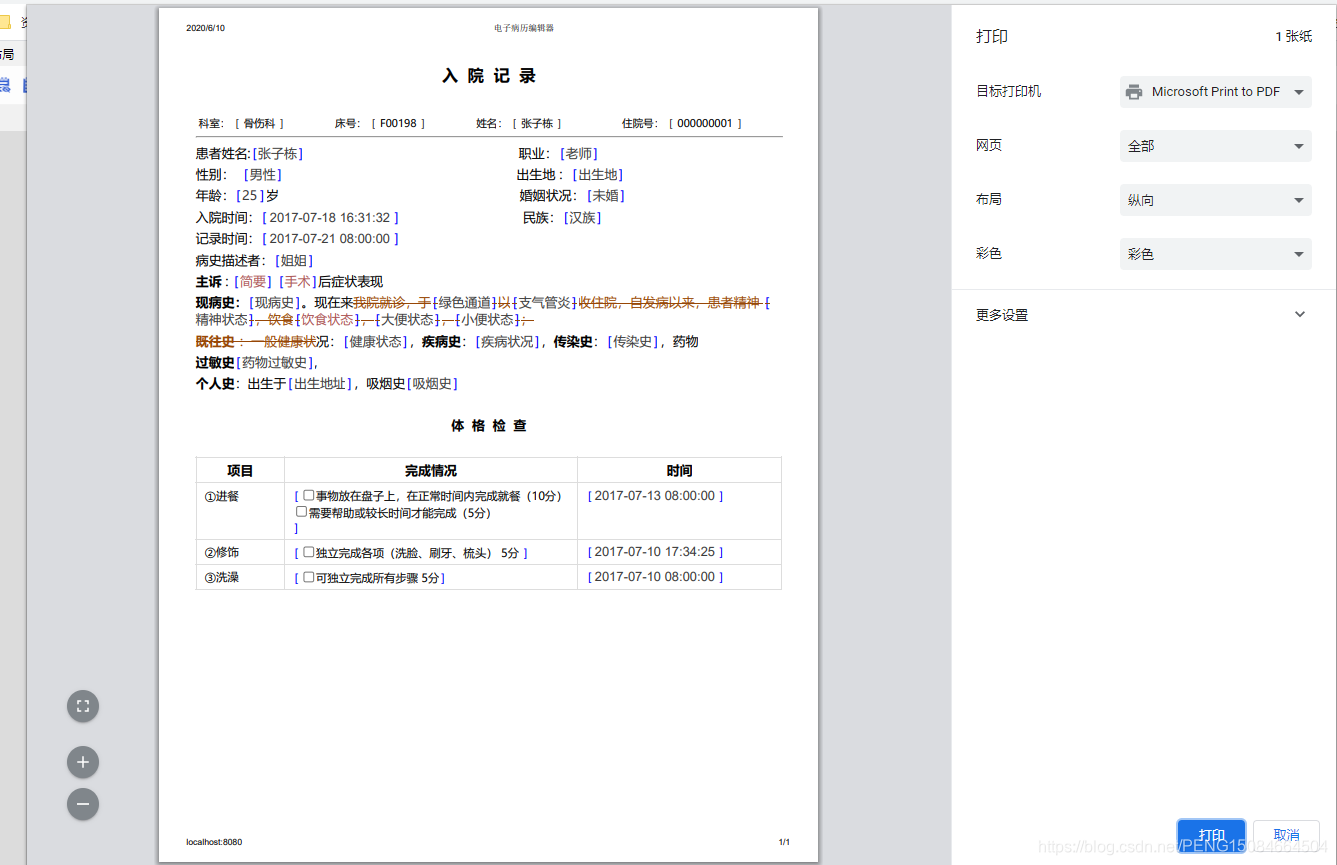This screenshot has width=1337, height=865.
Task: Click the 传染史 field
Action: [634, 342]
